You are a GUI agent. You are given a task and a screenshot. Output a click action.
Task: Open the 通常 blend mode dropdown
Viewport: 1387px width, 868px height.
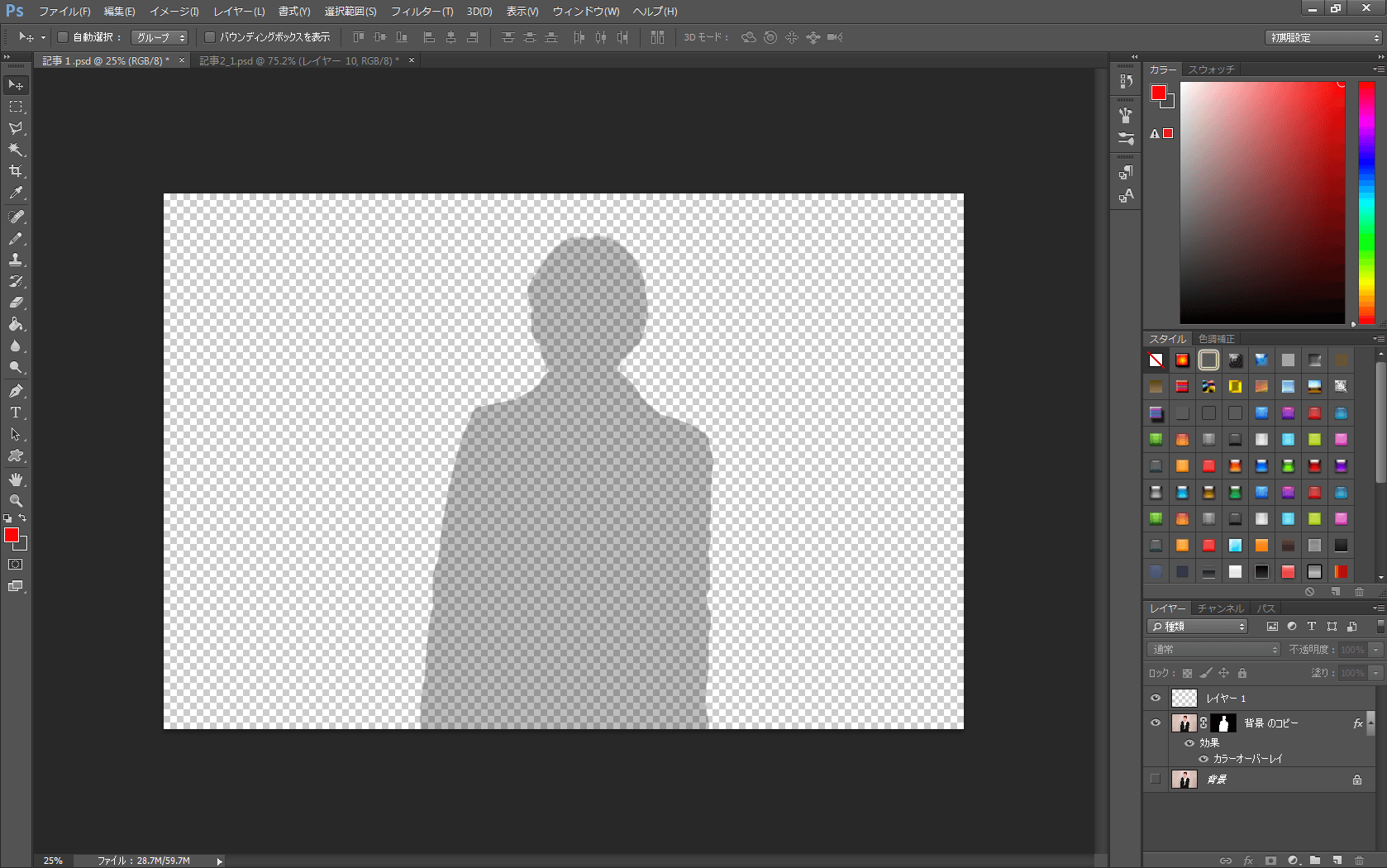1213,650
